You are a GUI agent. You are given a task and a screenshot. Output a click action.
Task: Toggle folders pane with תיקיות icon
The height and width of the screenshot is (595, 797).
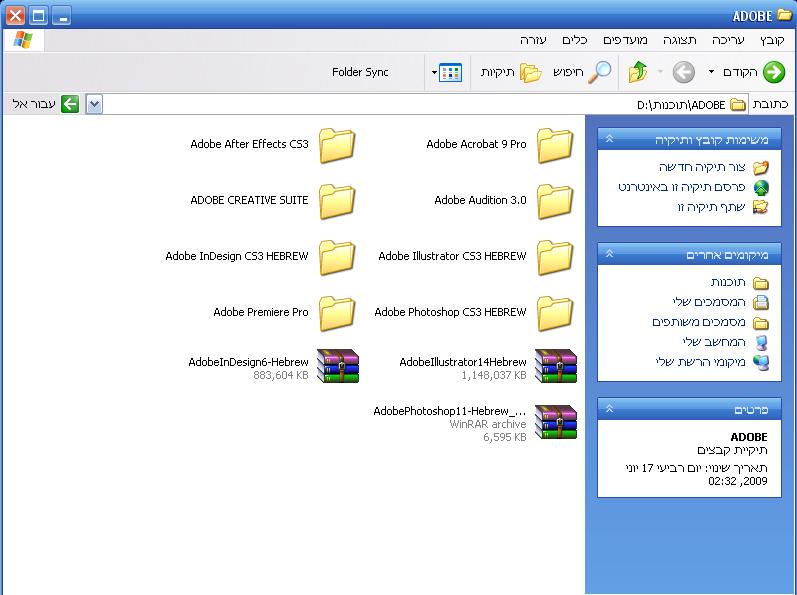[530, 73]
